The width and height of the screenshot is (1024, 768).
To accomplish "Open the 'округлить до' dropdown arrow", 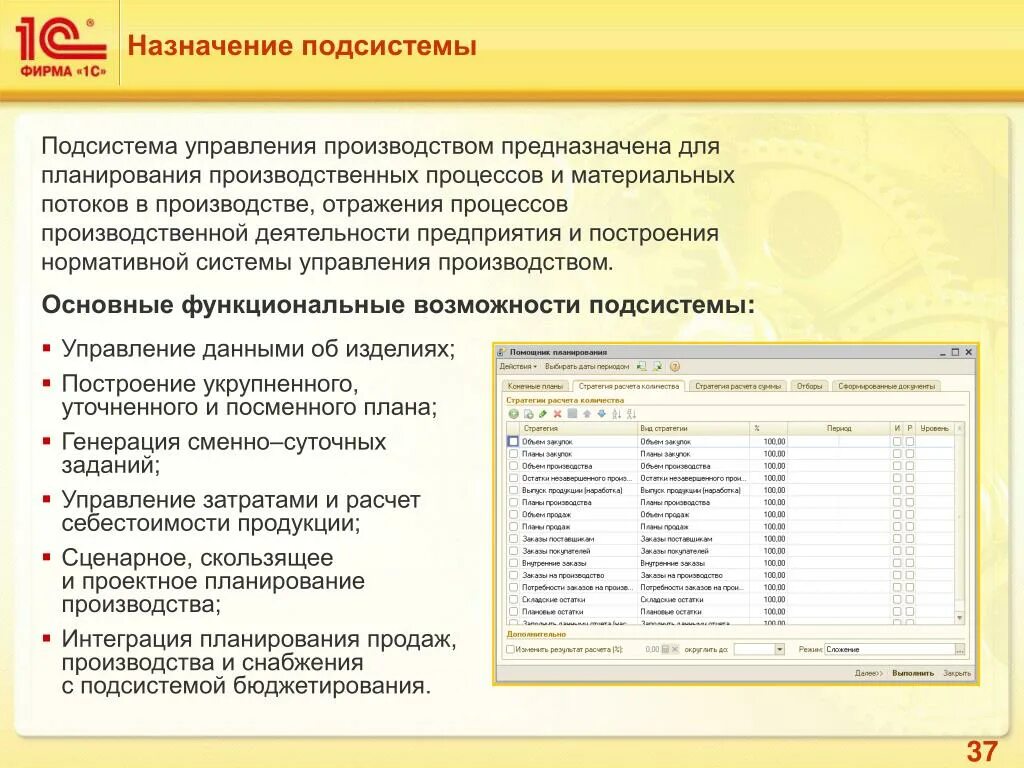I will pyautogui.click(x=779, y=649).
